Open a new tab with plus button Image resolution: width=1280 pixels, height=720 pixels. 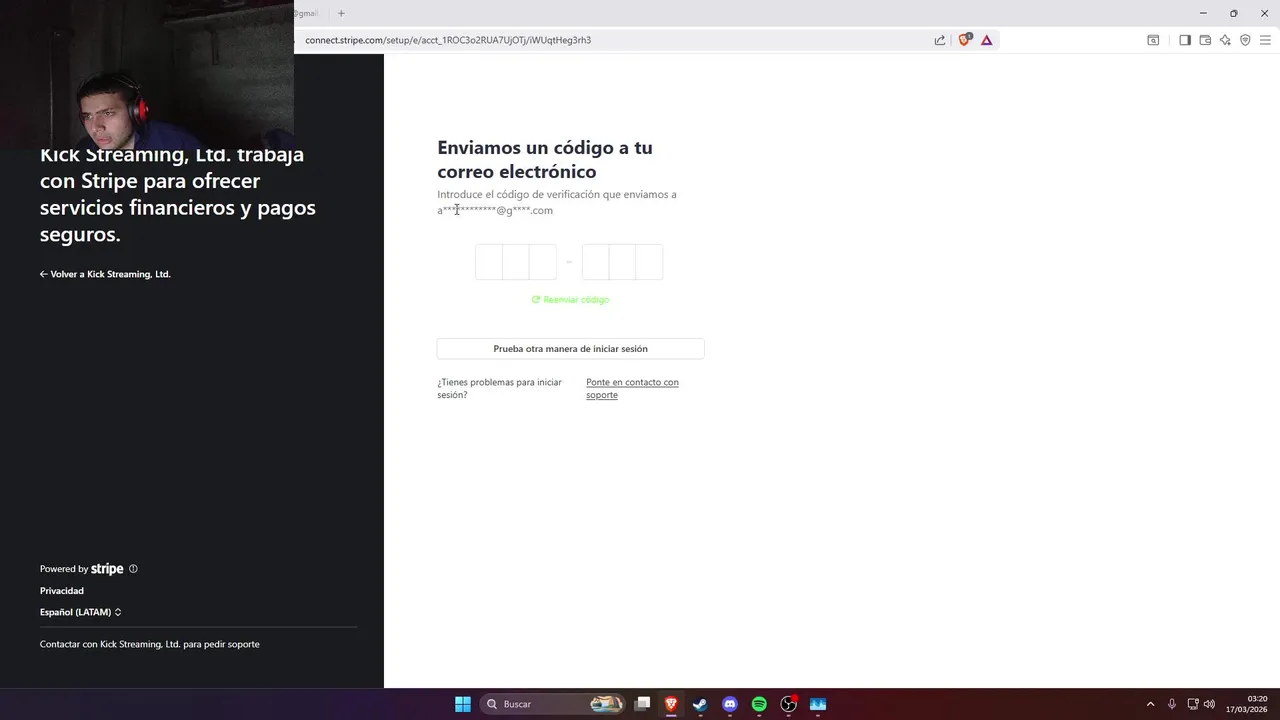(x=341, y=13)
